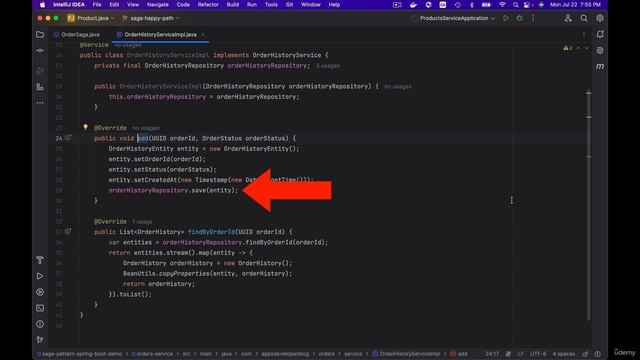Go to next highlighted error down arrow
Image resolution: width=640 pixels, height=360 pixels.
tap(587, 48)
